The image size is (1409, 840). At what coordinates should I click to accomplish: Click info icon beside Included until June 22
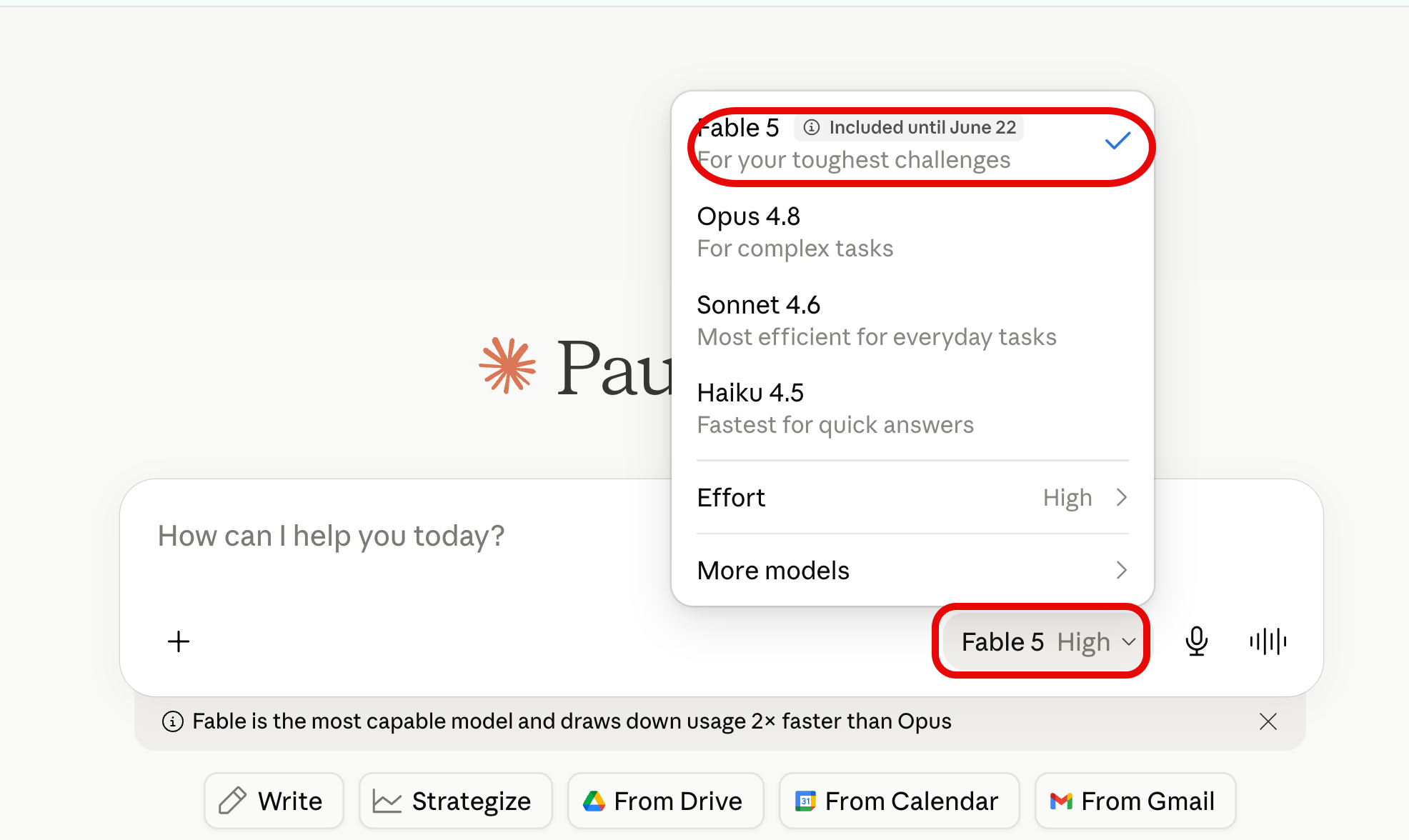click(812, 127)
